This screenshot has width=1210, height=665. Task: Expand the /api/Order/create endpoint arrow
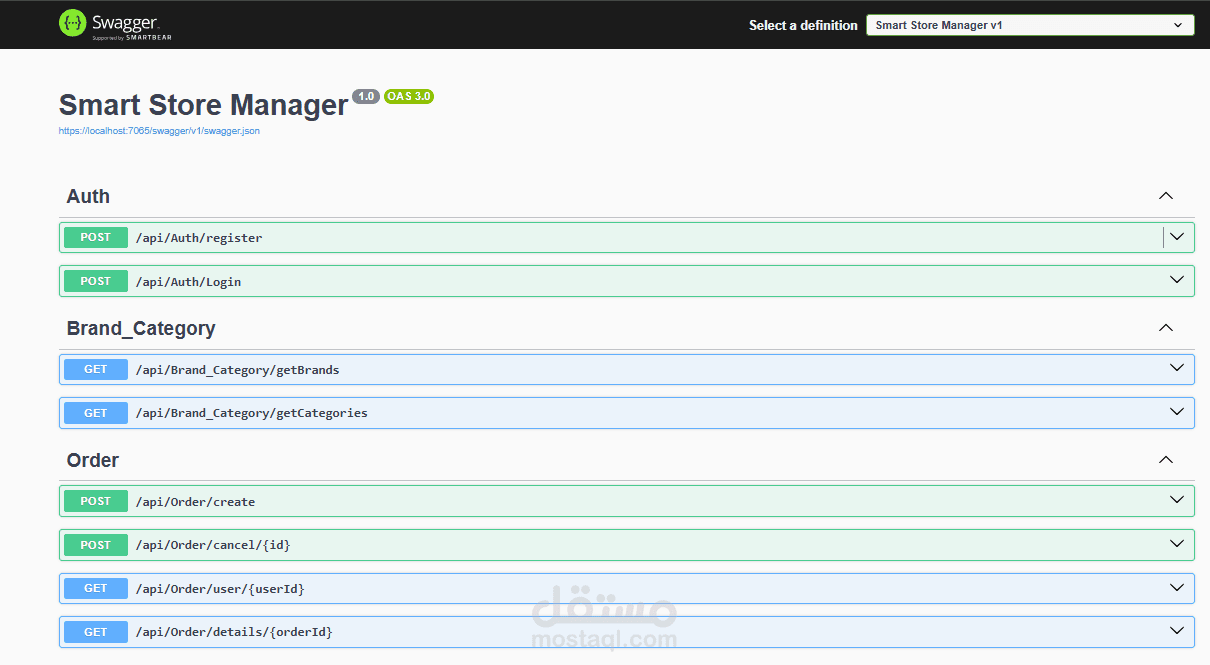click(1177, 500)
